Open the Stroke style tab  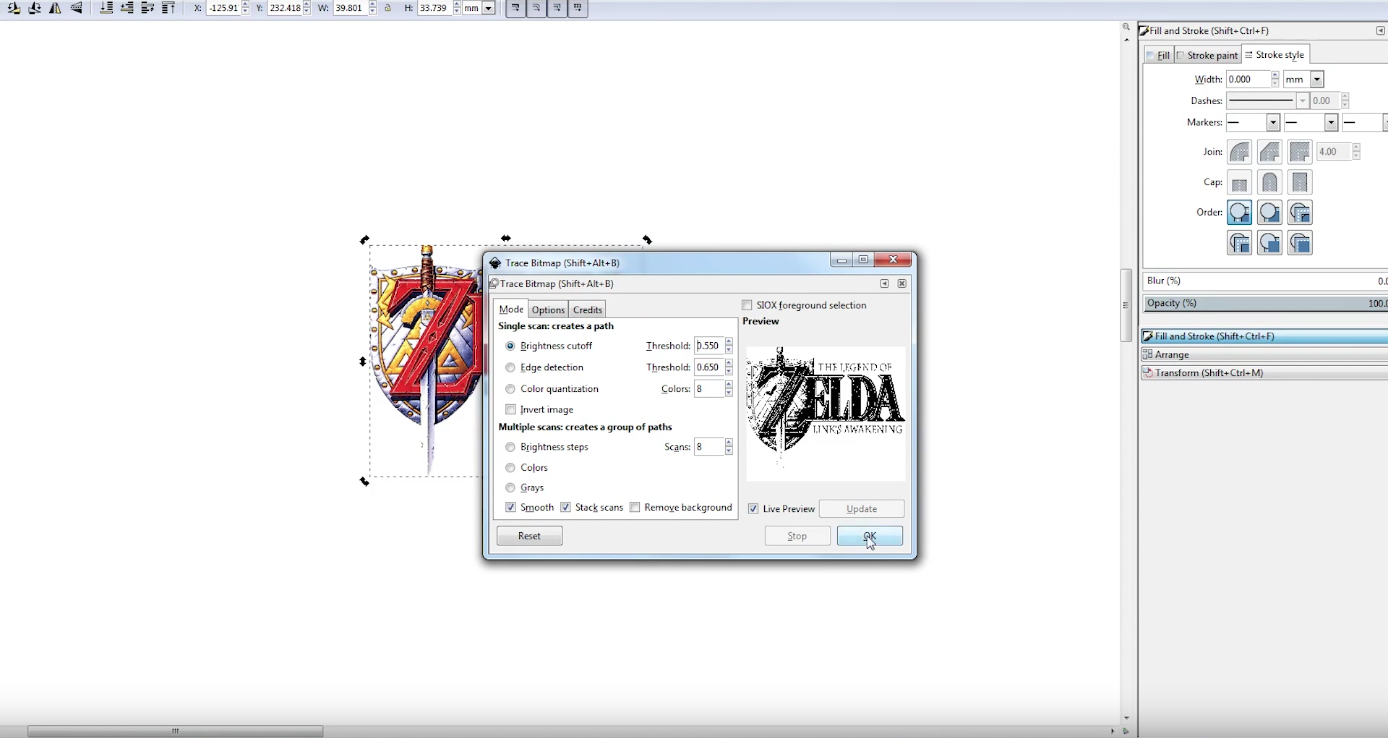tap(1274, 55)
